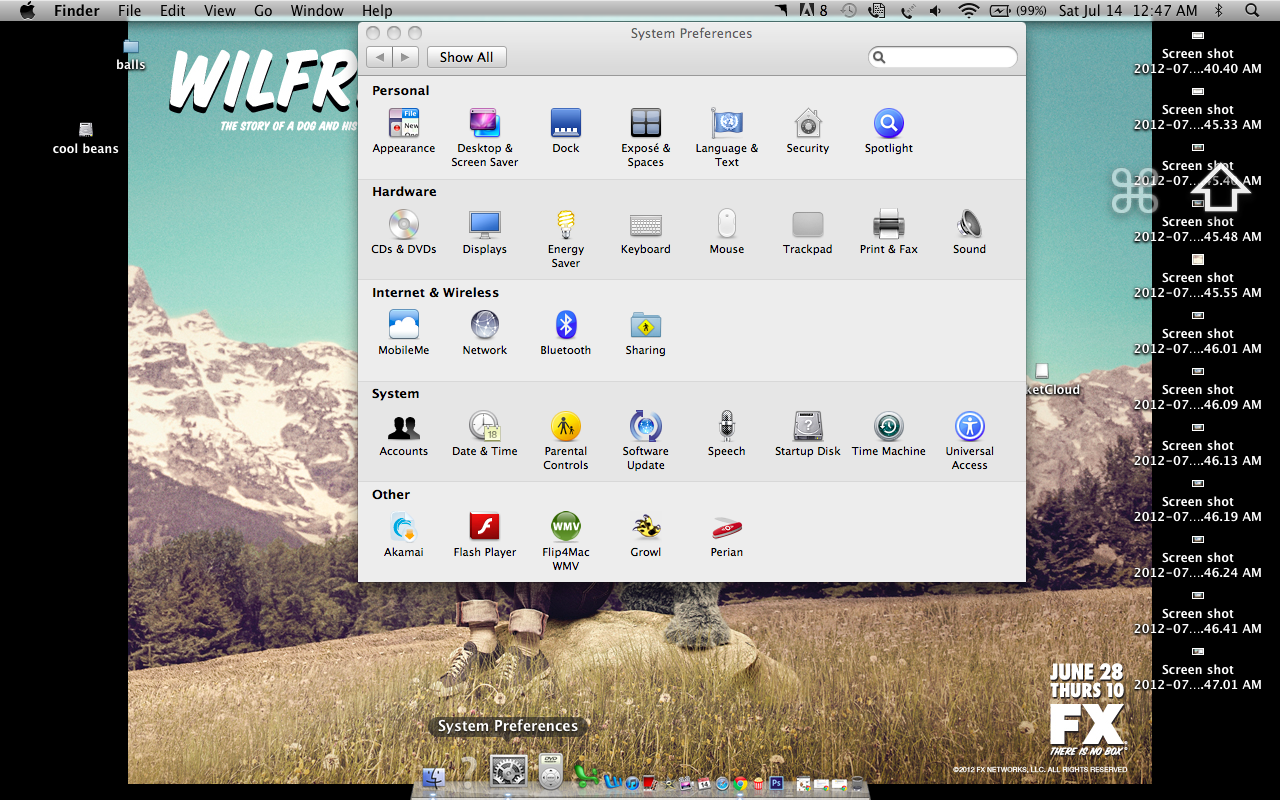The image size is (1280, 800).
Task: Click the Finder icon in the Dock
Action: [x=433, y=778]
